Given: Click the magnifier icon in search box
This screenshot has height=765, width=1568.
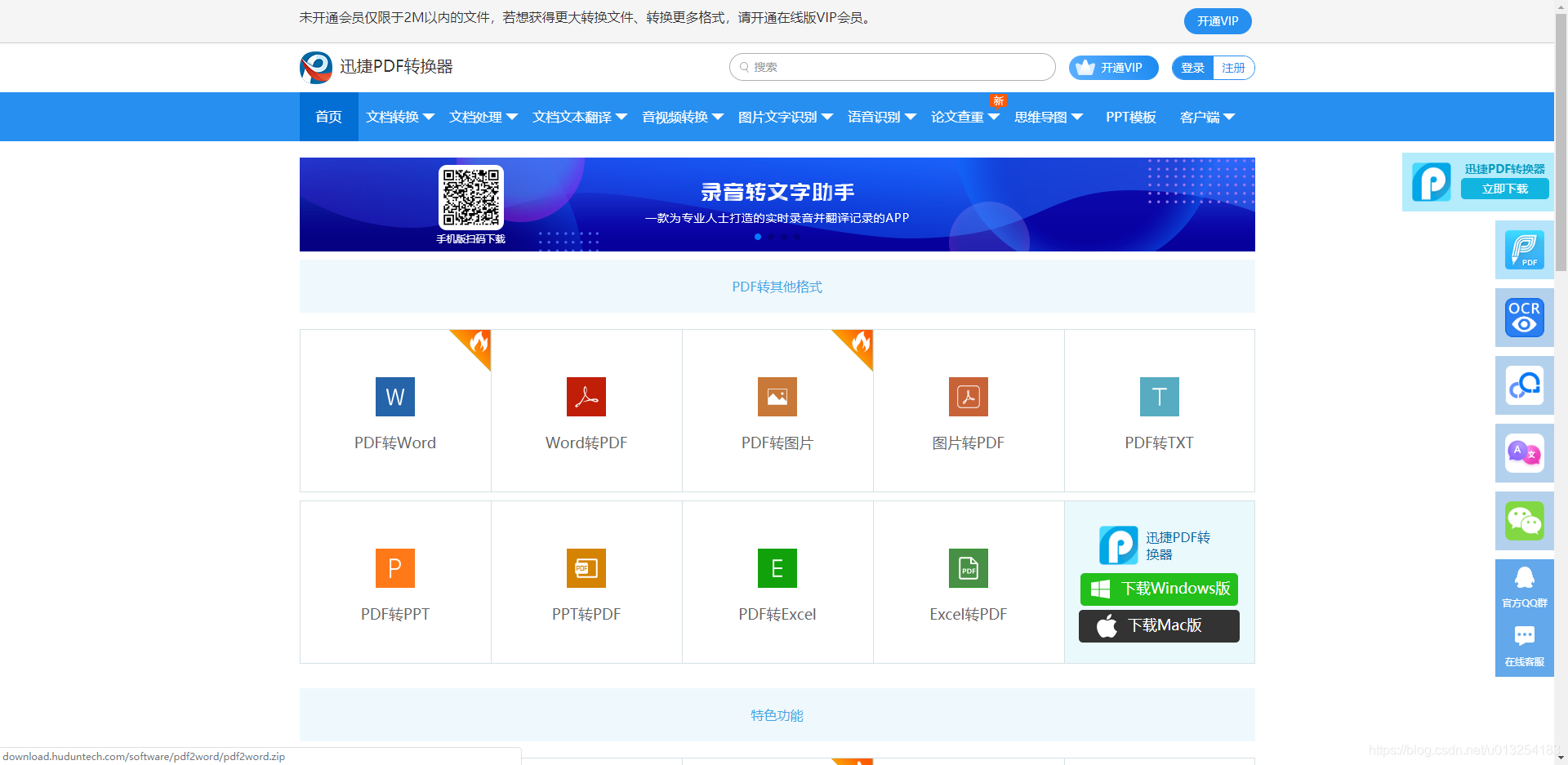Looking at the screenshot, I should [x=745, y=67].
